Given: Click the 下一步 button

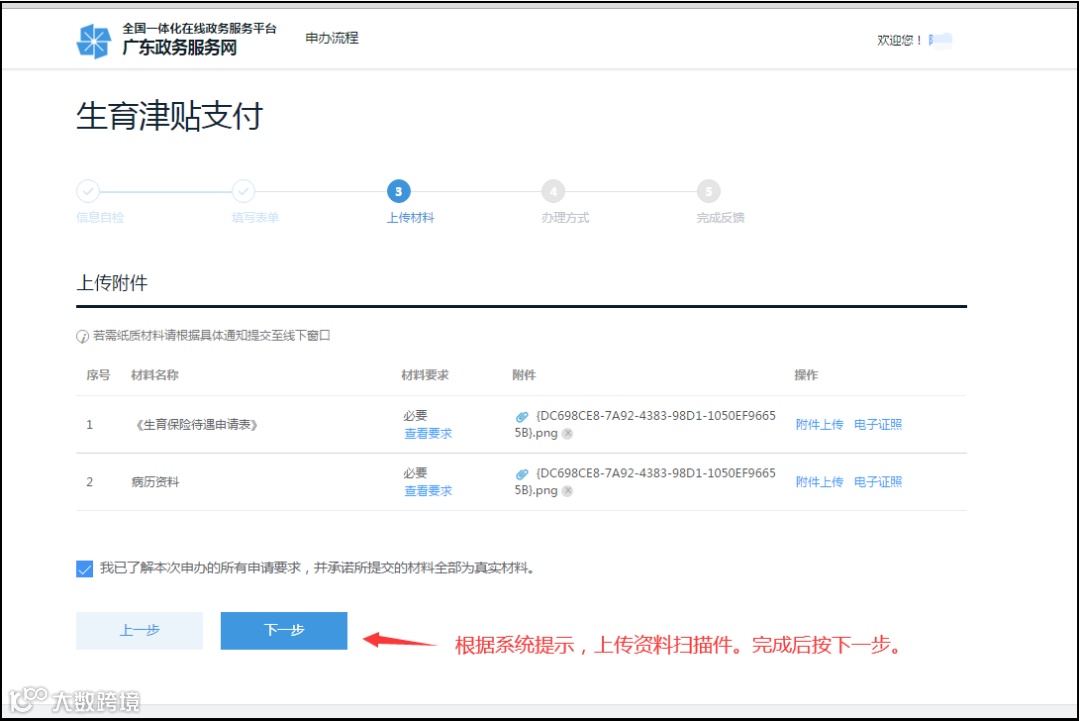Looking at the screenshot, I should 284,631.
